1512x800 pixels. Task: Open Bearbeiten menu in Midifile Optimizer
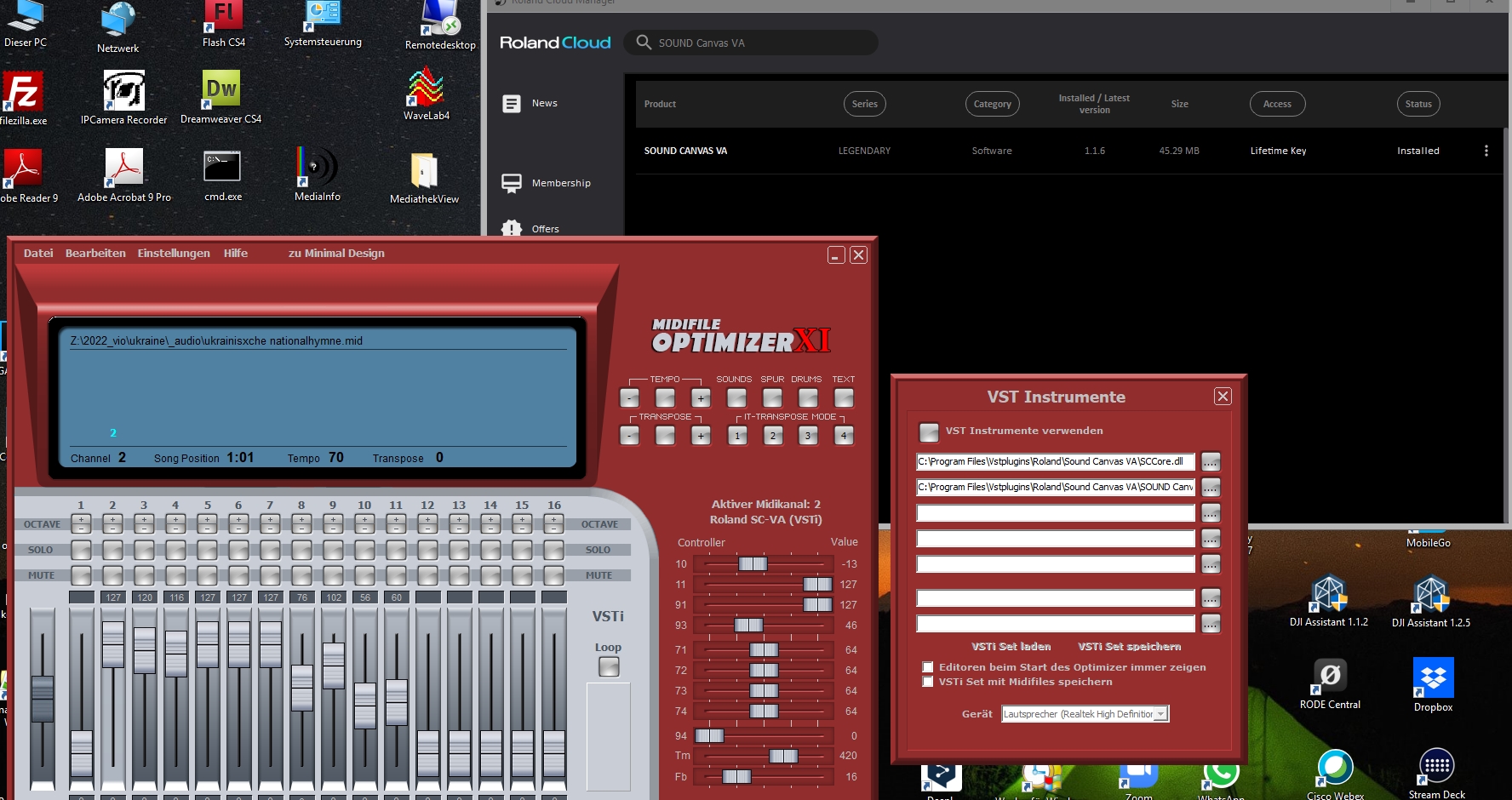pos(95,254)
